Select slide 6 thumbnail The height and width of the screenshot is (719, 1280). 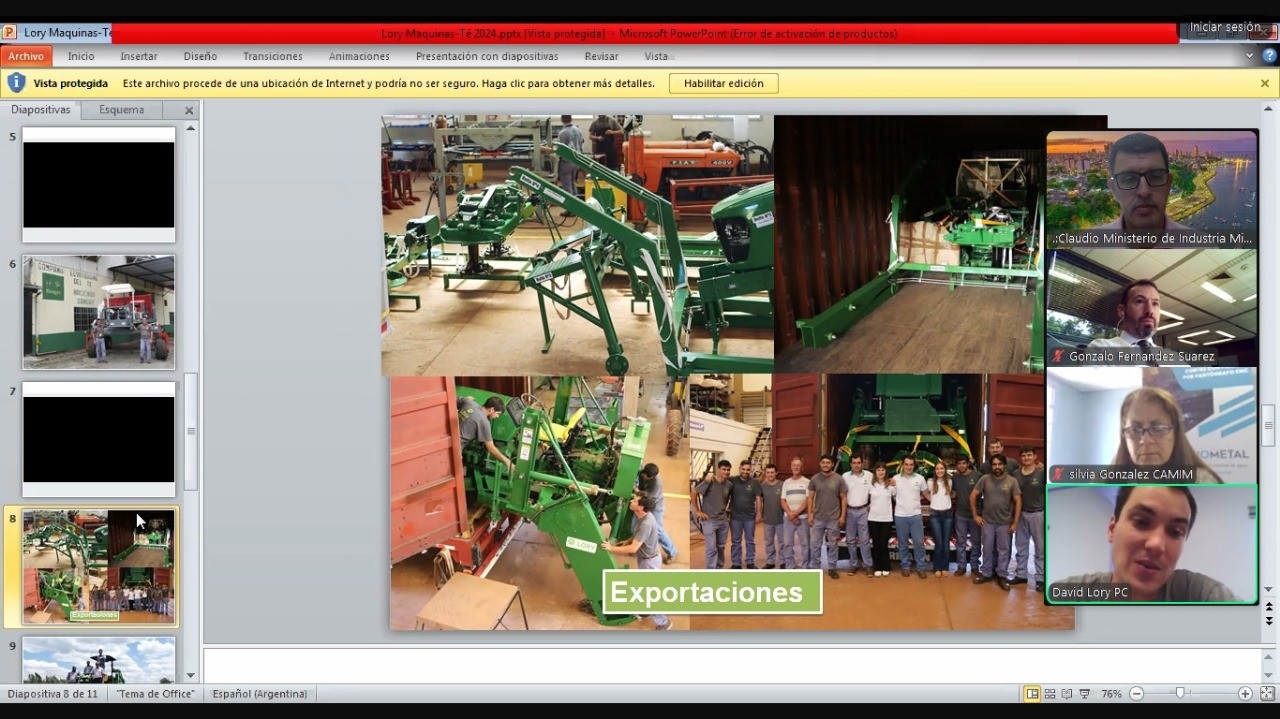[98, 311]
